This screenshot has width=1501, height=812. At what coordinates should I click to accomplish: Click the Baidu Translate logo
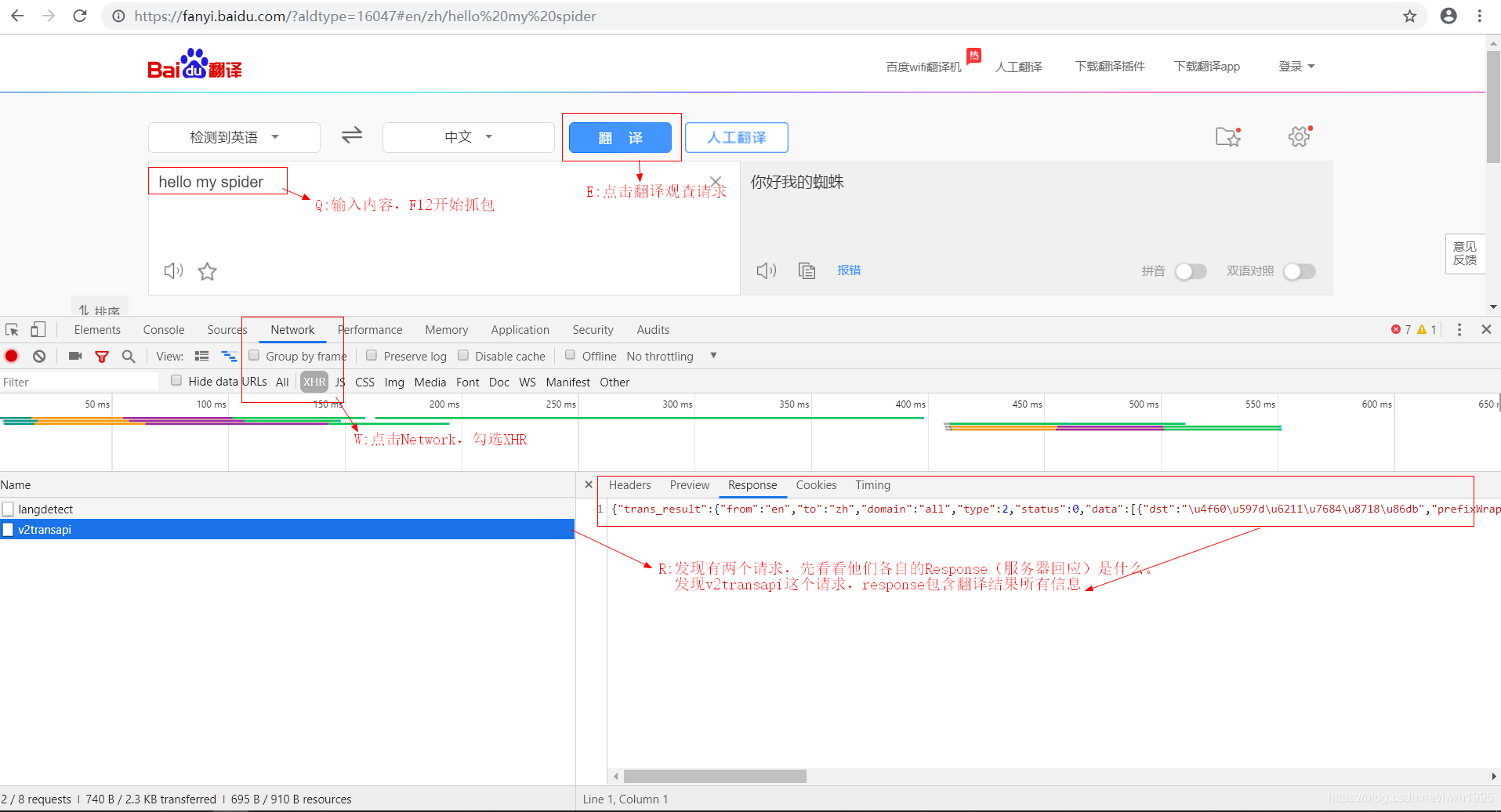coord(194,65)
